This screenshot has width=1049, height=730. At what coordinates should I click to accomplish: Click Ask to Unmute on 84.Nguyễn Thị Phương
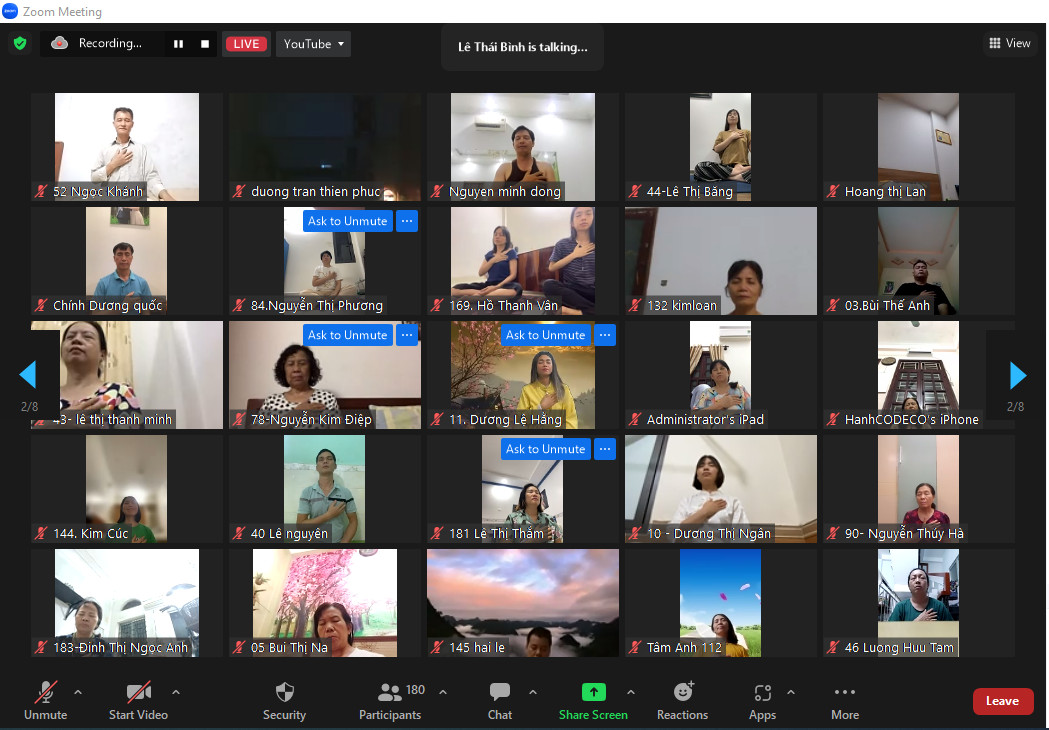[347, 221]
